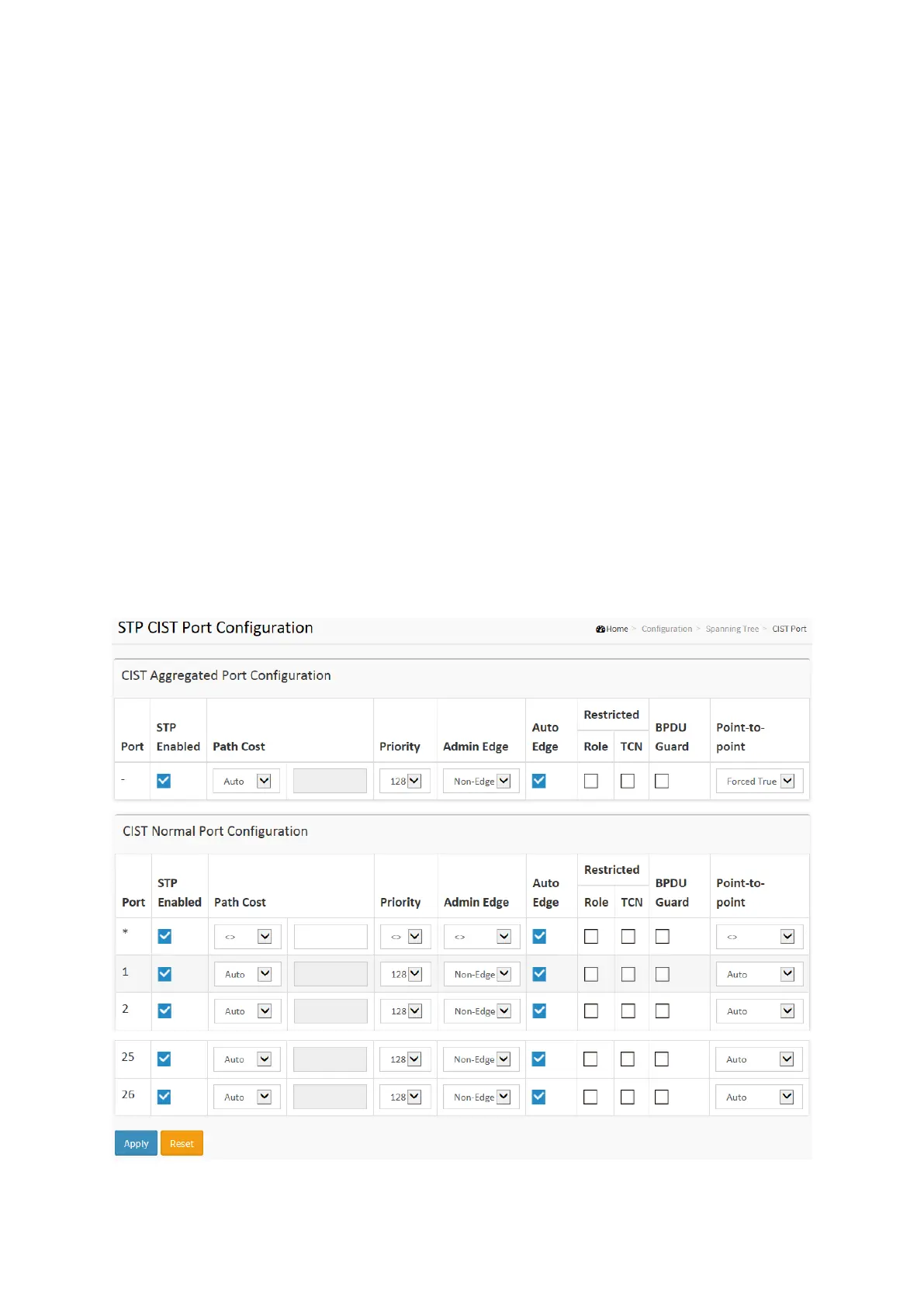Screen dimensions: 924x1307
Task: Click the Home breadcrumb icon
Action: pos(600,629)
